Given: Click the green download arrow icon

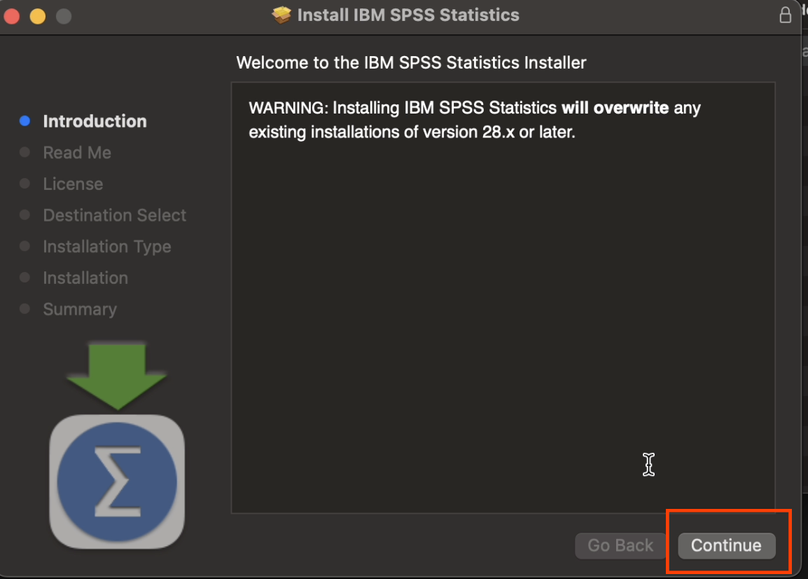Looking at the screenshot, I should (x=117, y=376).
